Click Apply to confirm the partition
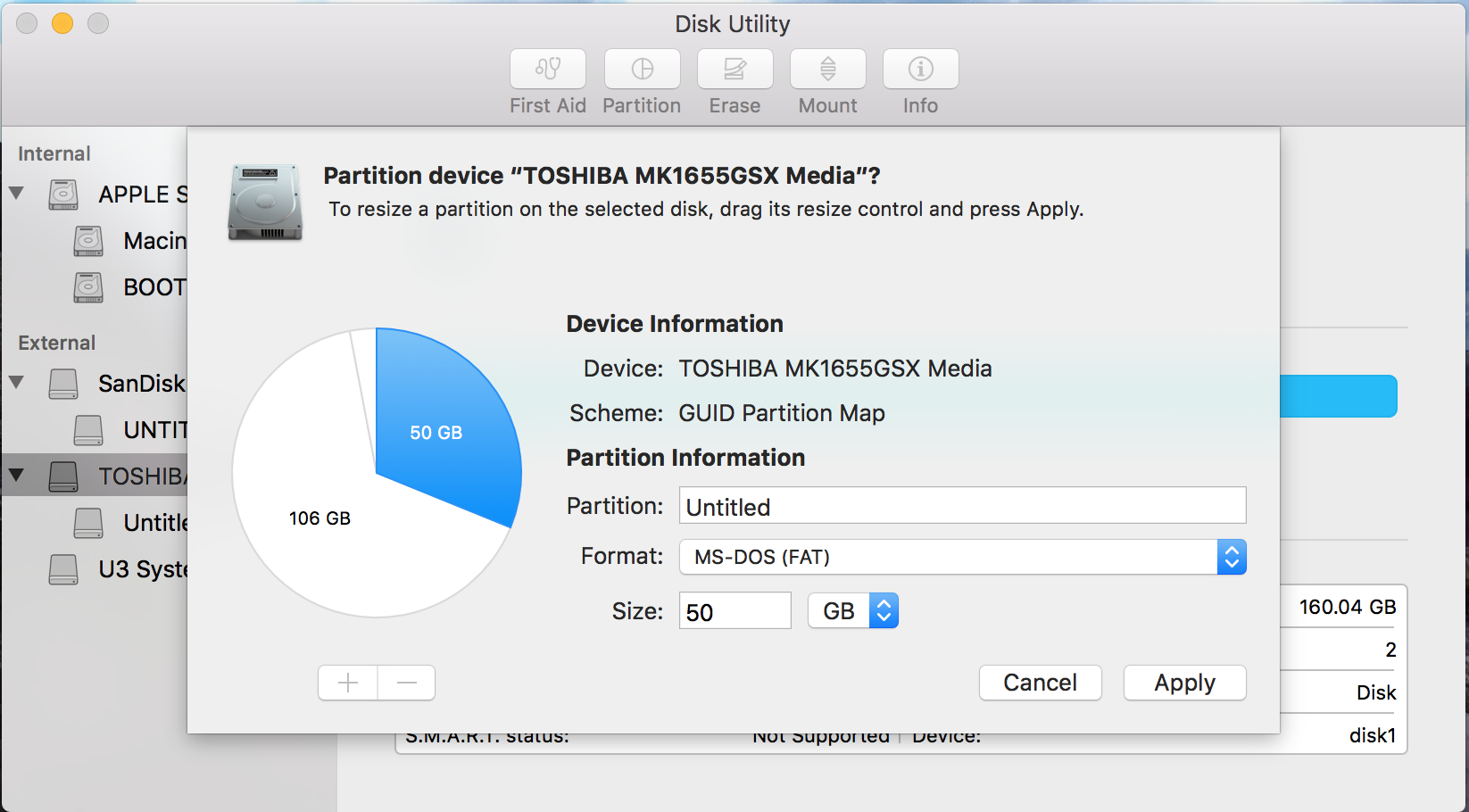 pyautogui.click(x=1185, y=683)
